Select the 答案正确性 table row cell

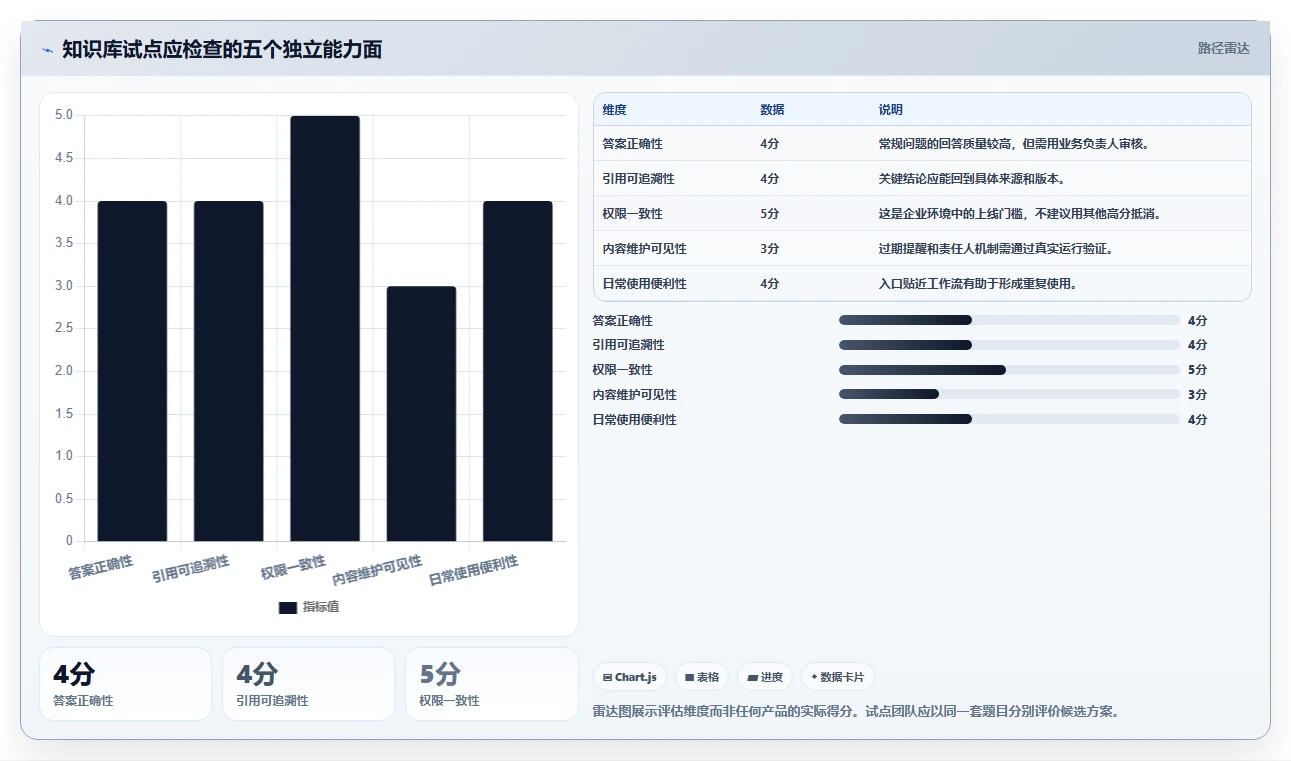[x=633, y=143]
